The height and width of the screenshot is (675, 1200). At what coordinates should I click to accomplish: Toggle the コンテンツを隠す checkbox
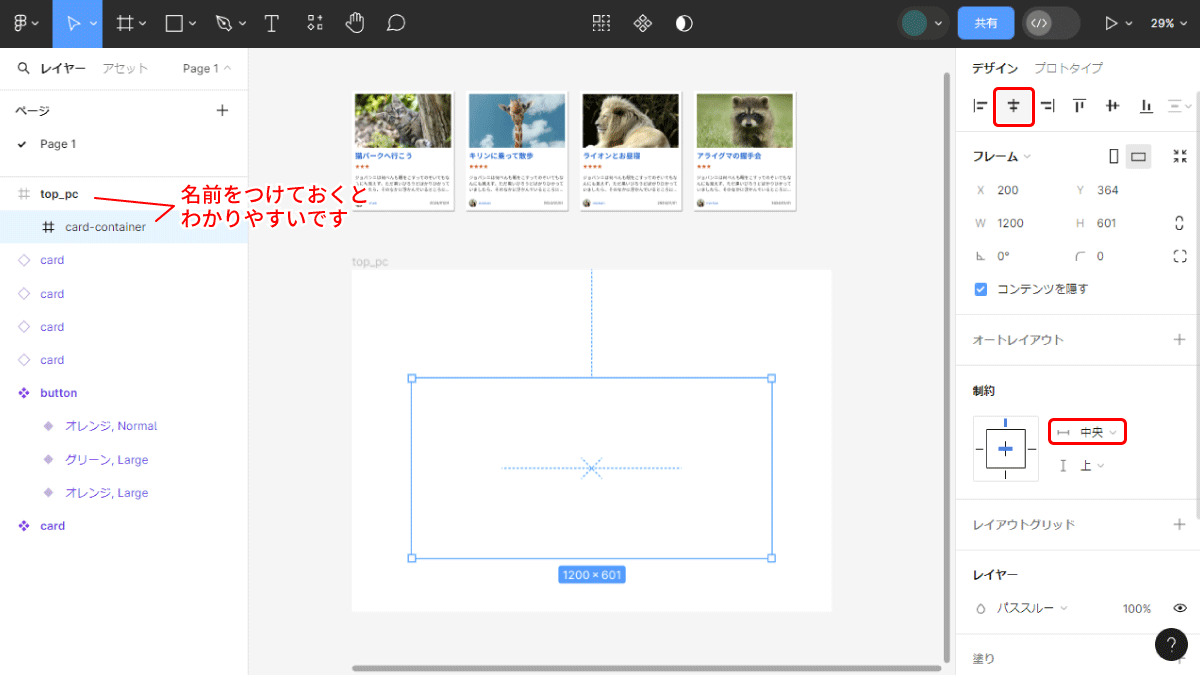[981, 289]
